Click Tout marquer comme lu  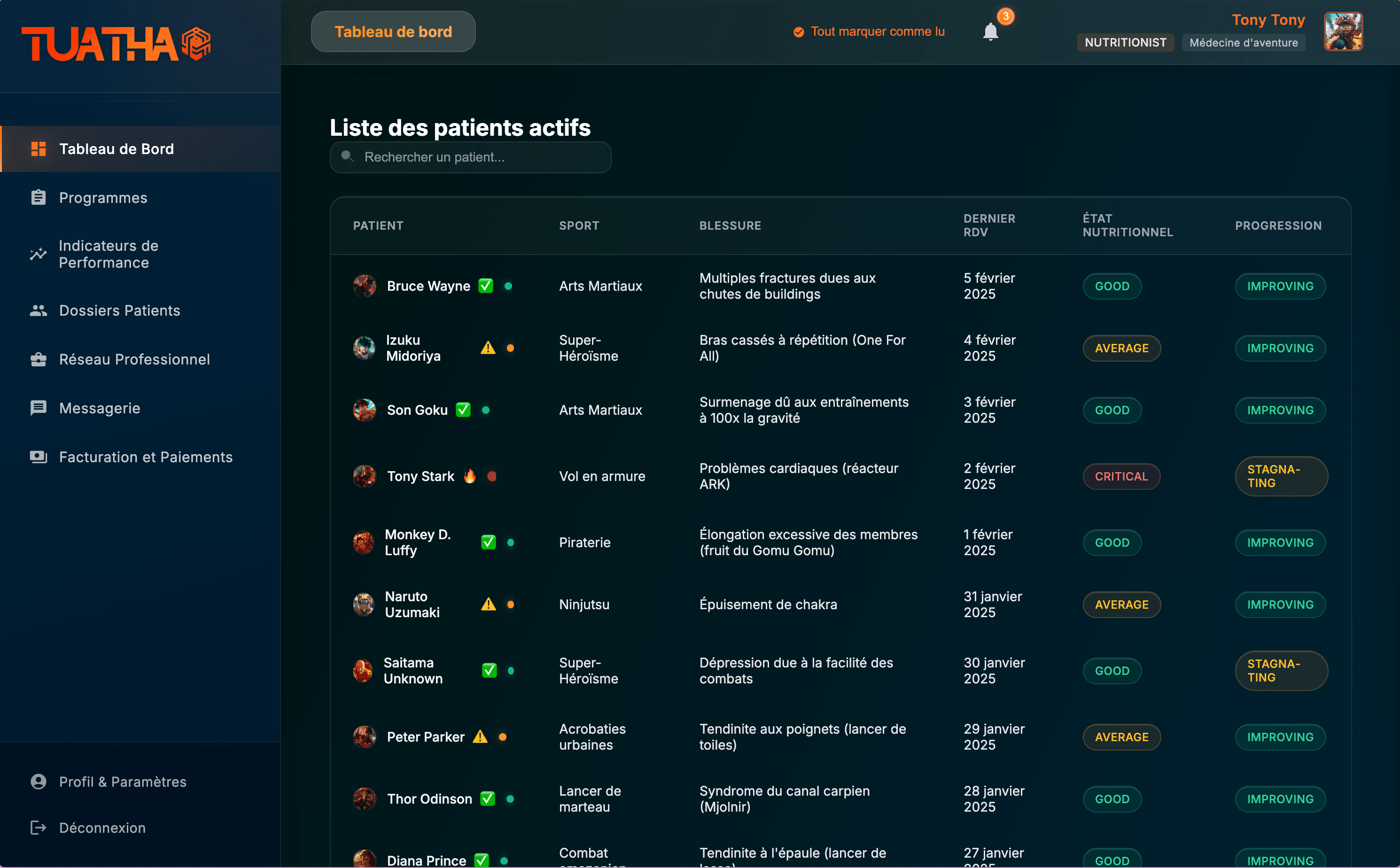pos(870,31)
